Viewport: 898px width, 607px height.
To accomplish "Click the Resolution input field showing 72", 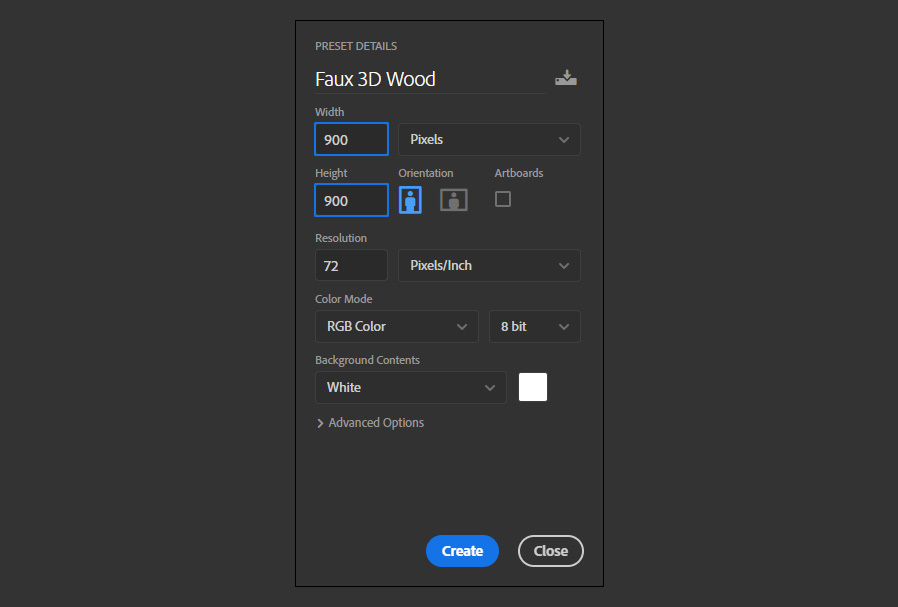I will point(351,265).
